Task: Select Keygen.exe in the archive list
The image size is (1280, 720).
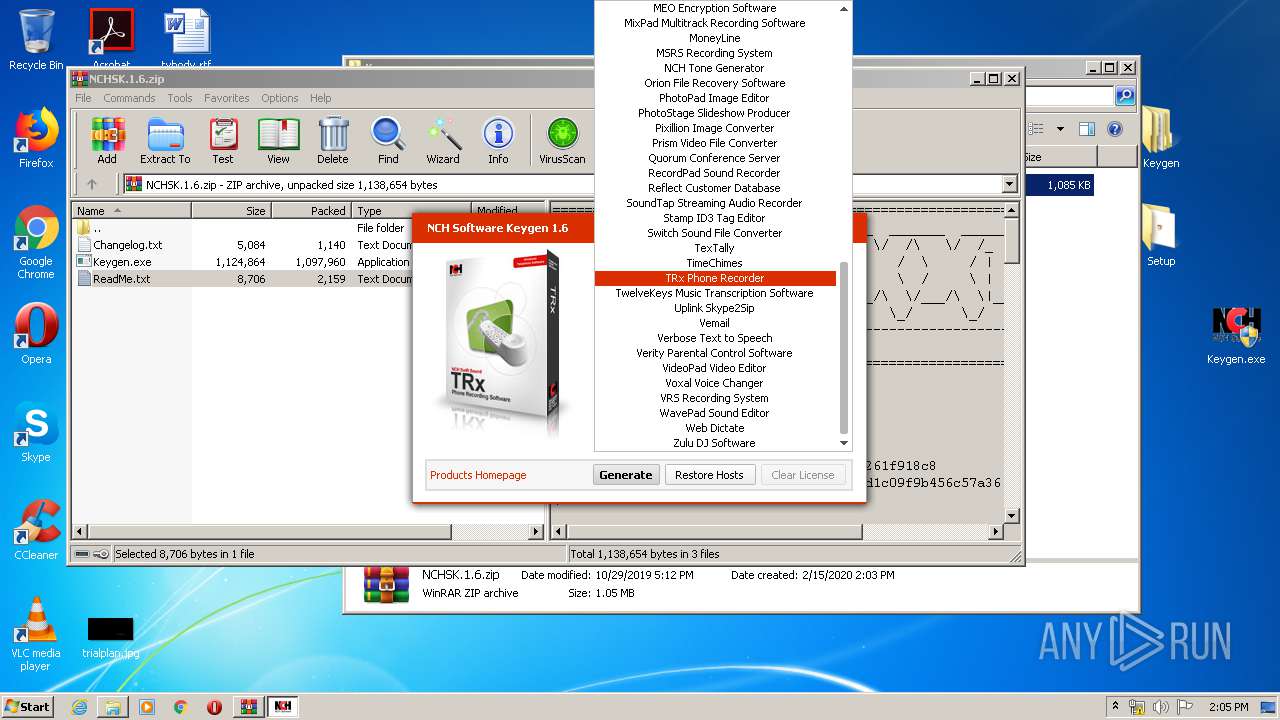Action: (122, 262)
